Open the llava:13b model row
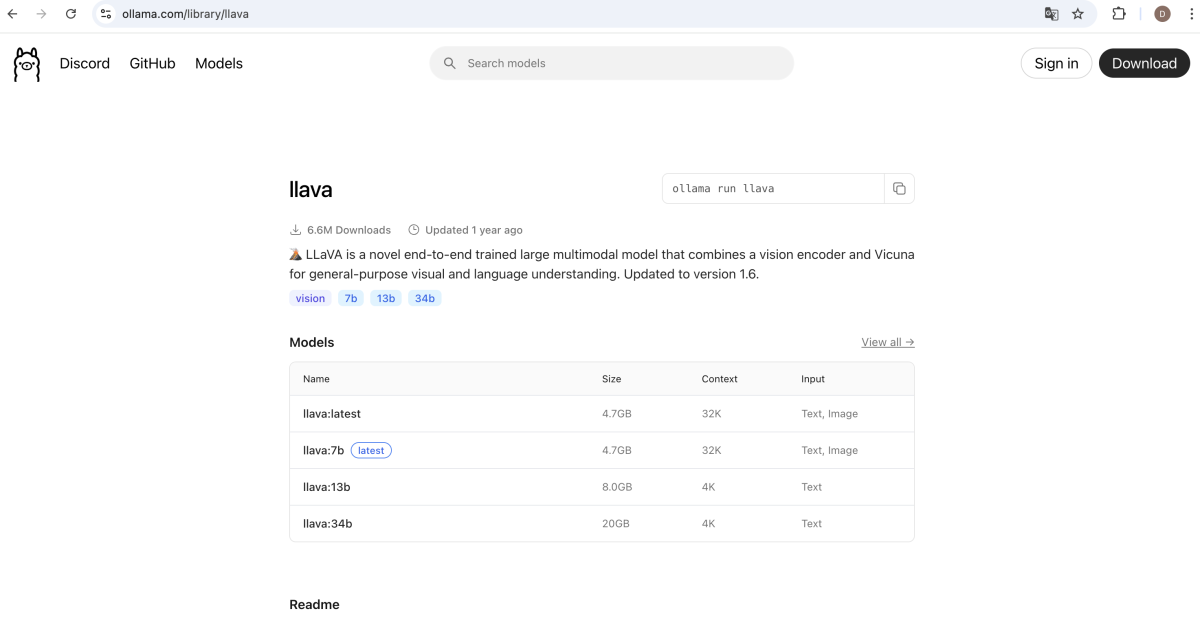The width and height of the screenshot is (1200, 618). tap(602, 487)
